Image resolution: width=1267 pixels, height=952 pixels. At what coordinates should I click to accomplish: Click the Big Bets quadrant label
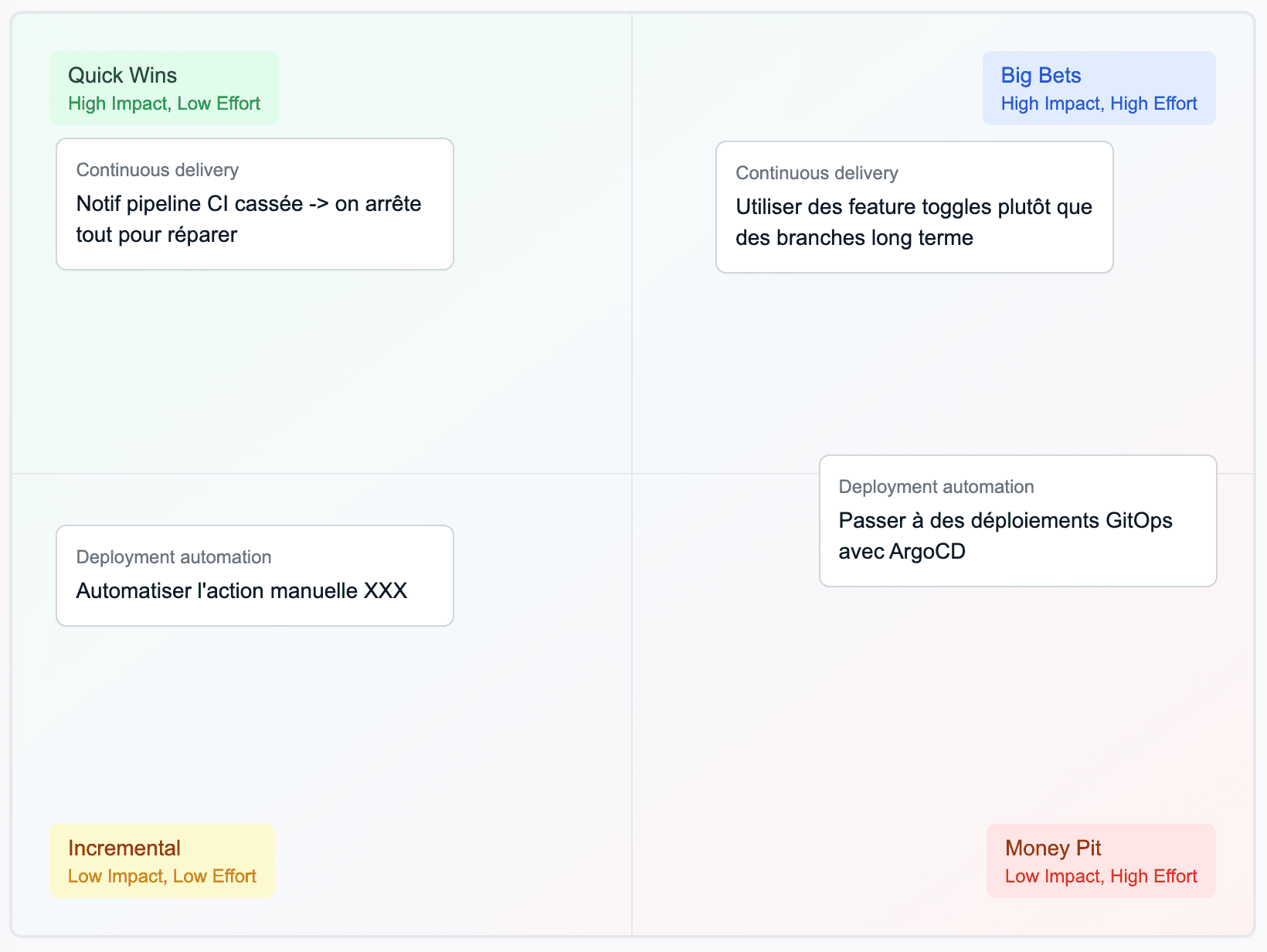pos(1099,88)
